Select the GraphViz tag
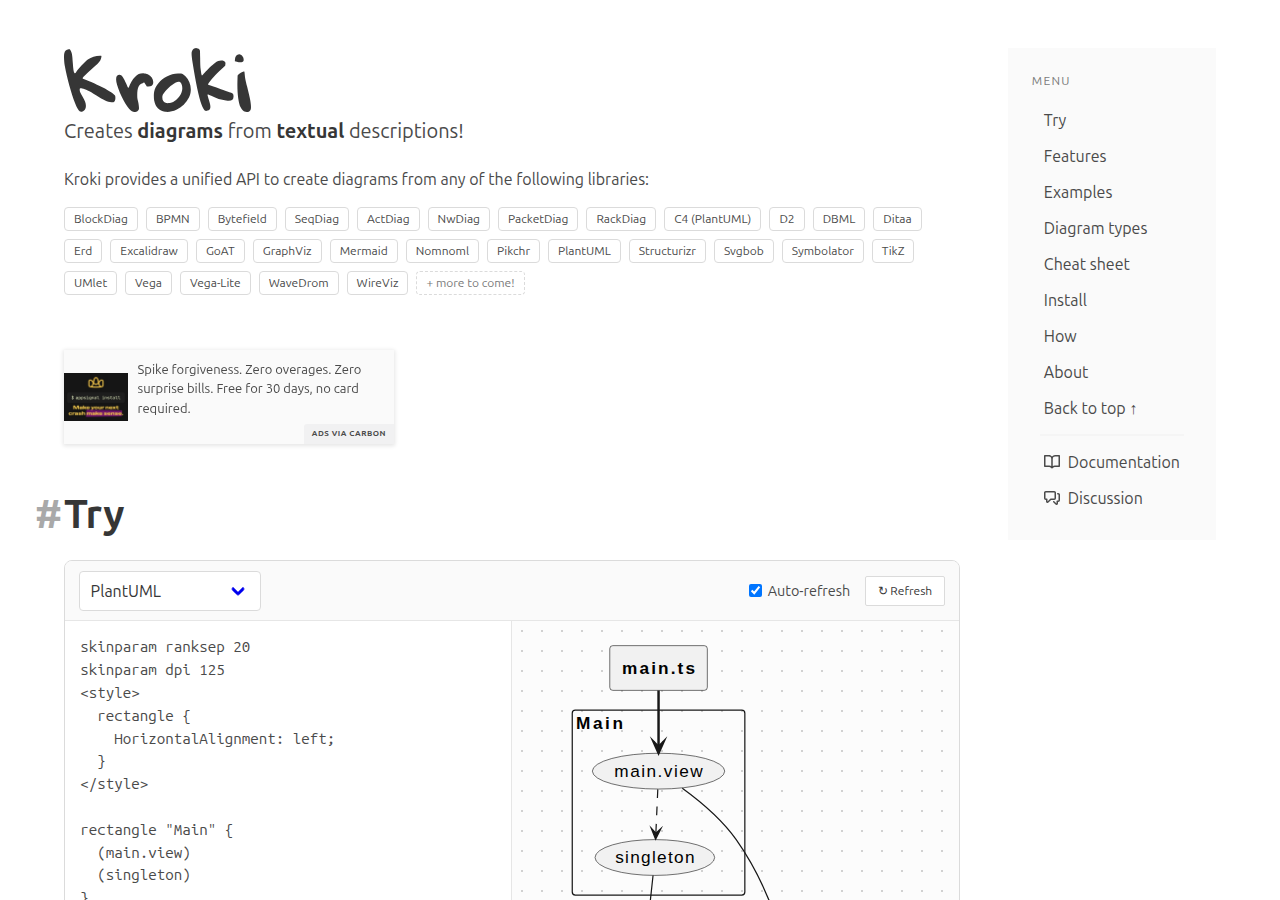This screenshot has width=1280, height=900. tap(288, 251)
